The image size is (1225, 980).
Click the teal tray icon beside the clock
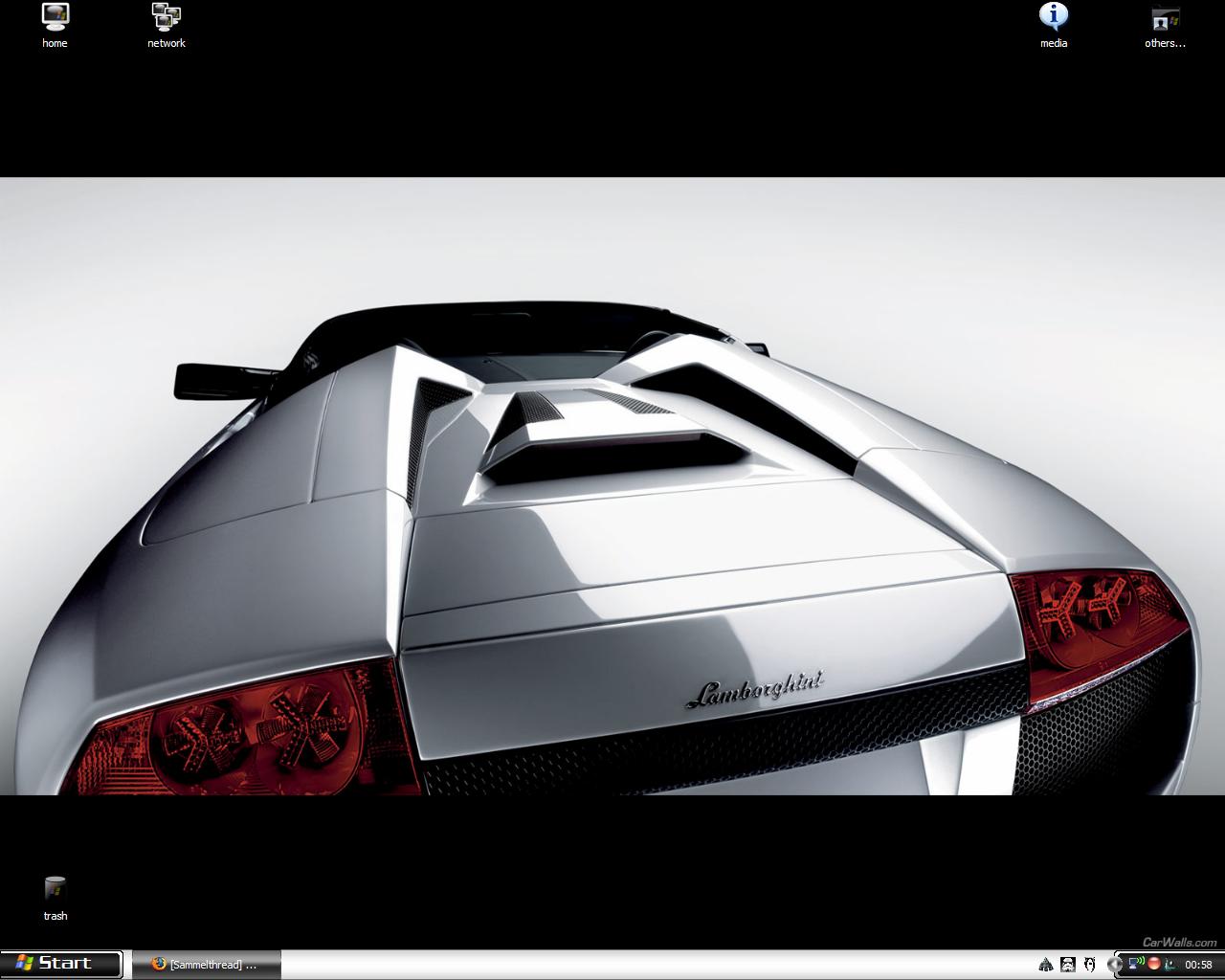pos(1170,965)
